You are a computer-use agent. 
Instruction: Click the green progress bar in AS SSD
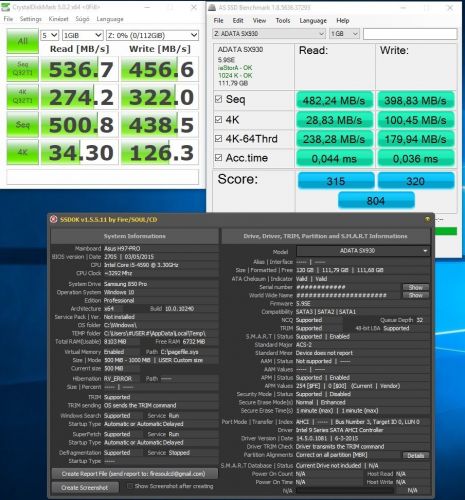pyautogui.click(x=446, y=231)
